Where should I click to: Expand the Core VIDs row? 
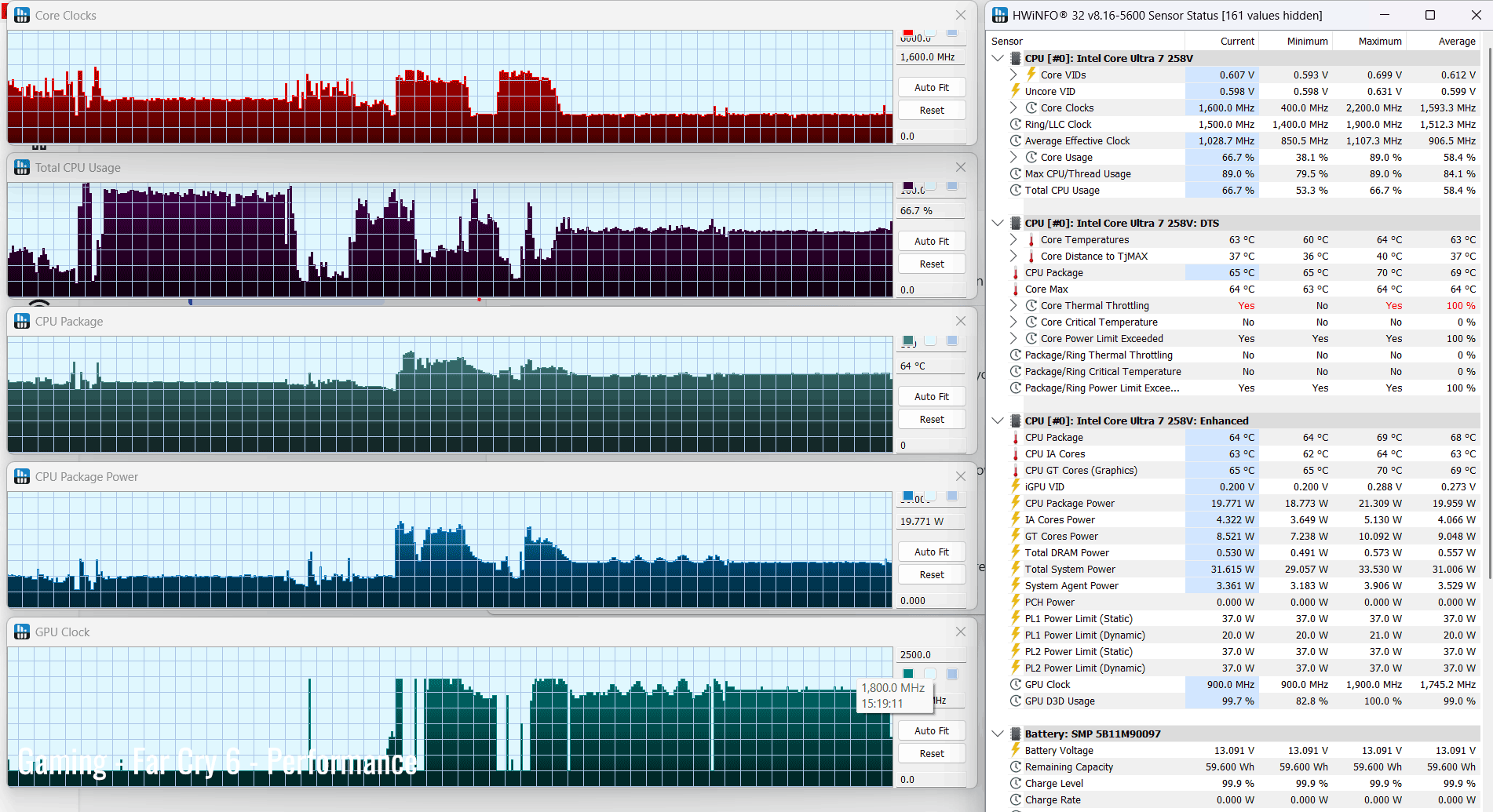point(1013,75)
